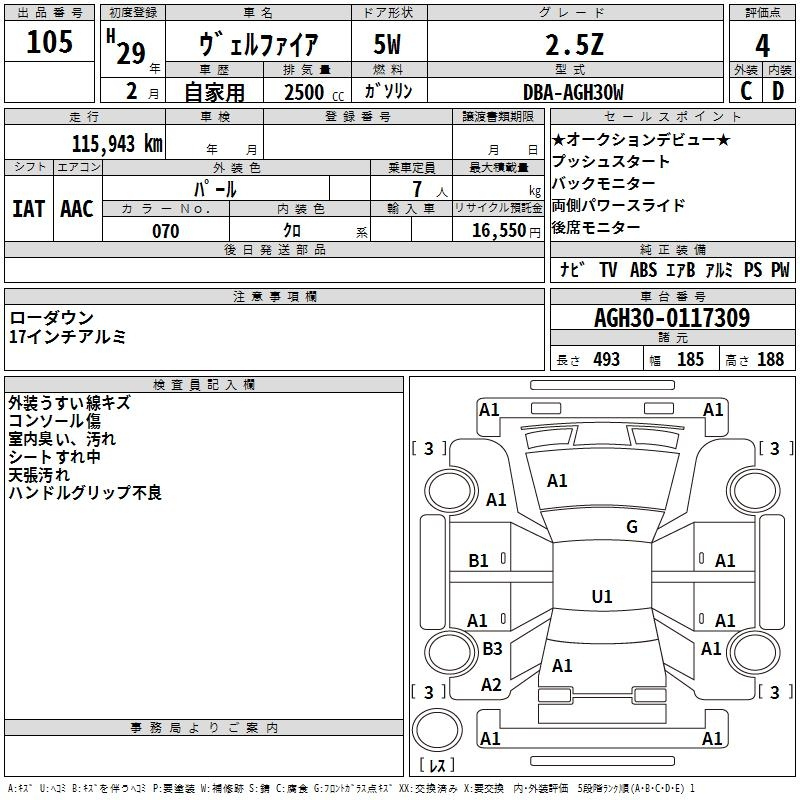Screen dimensions: 800x800
Task: Click the U1 roof dent mark
Action: coord(602,596)
